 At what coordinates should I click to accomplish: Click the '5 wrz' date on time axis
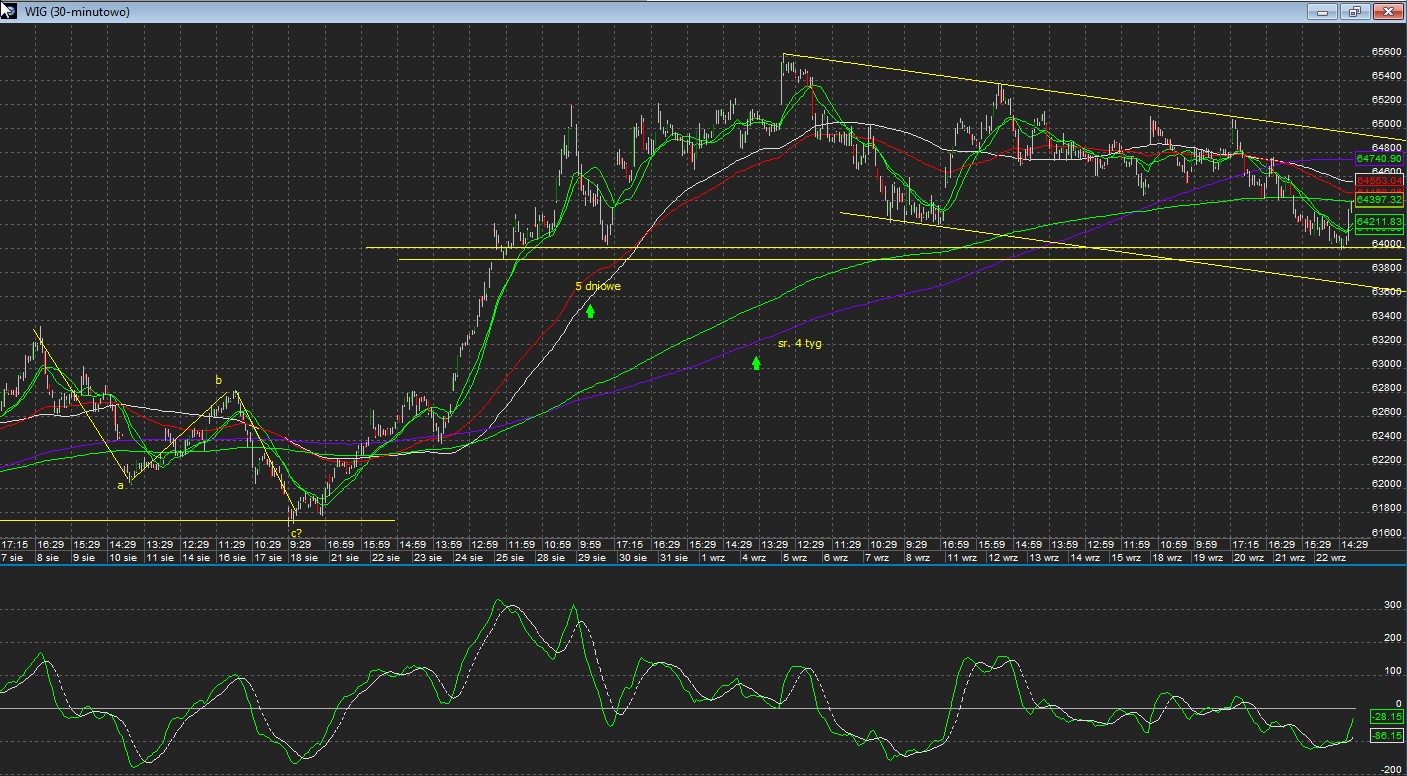(794, 557)
